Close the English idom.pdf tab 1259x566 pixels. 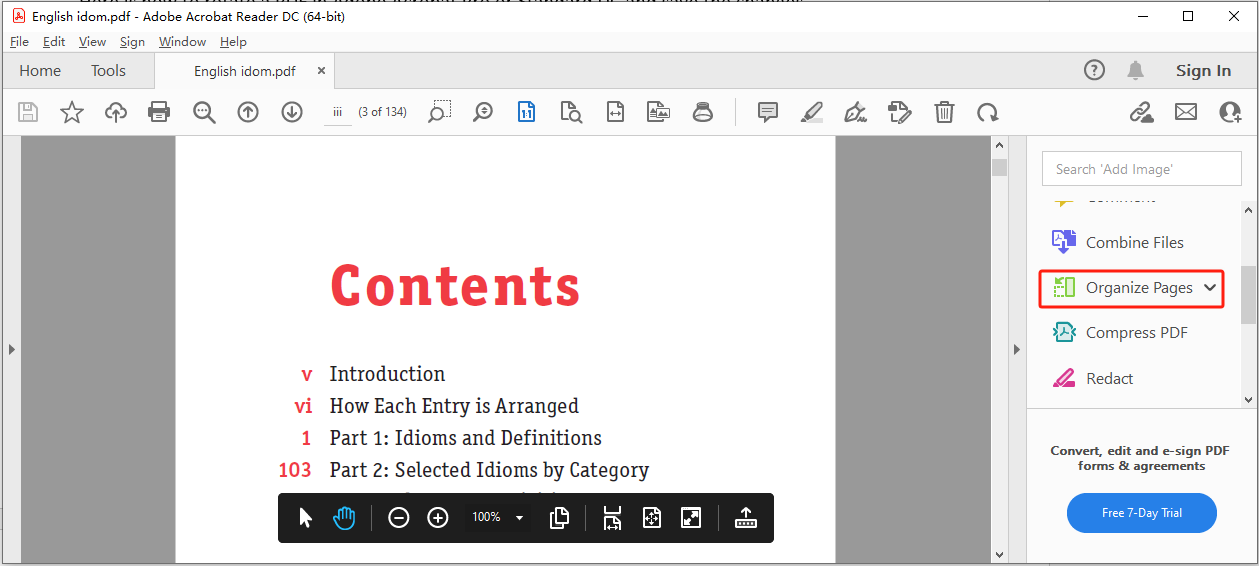point(321,71)
